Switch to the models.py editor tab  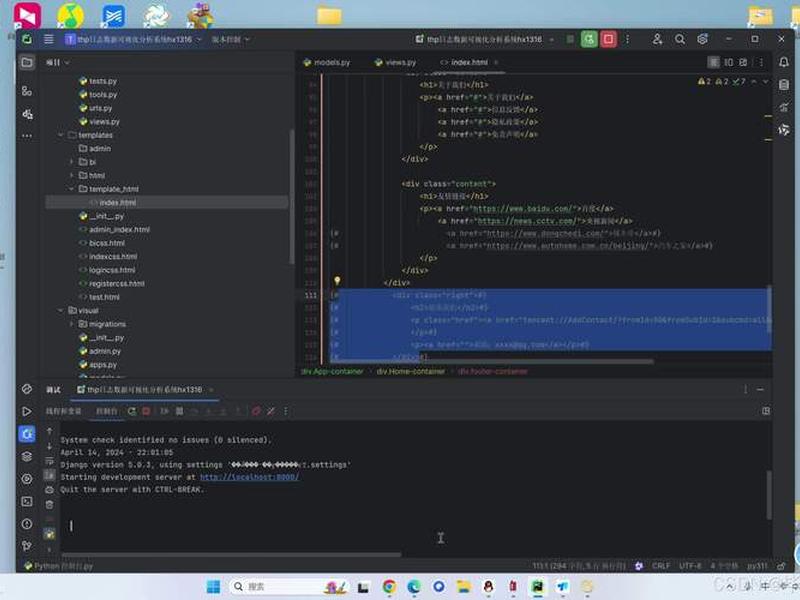[327, 62]
